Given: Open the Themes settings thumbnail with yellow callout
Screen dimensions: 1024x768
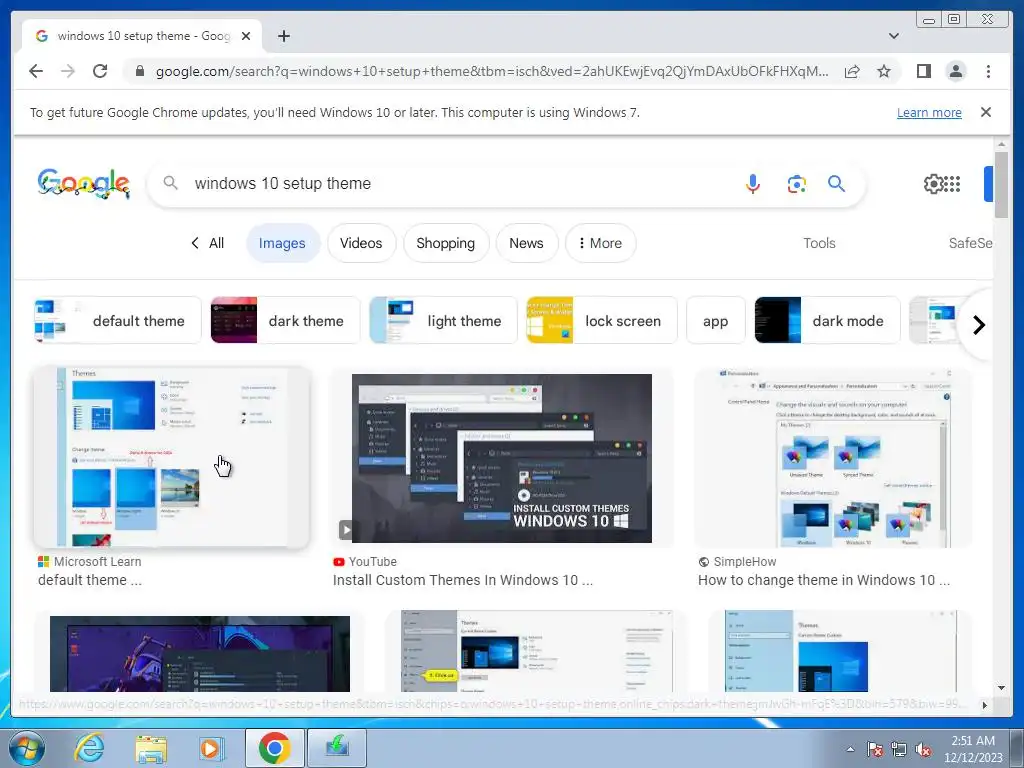Looking at the screenshot, I should [x=537, y=651].
